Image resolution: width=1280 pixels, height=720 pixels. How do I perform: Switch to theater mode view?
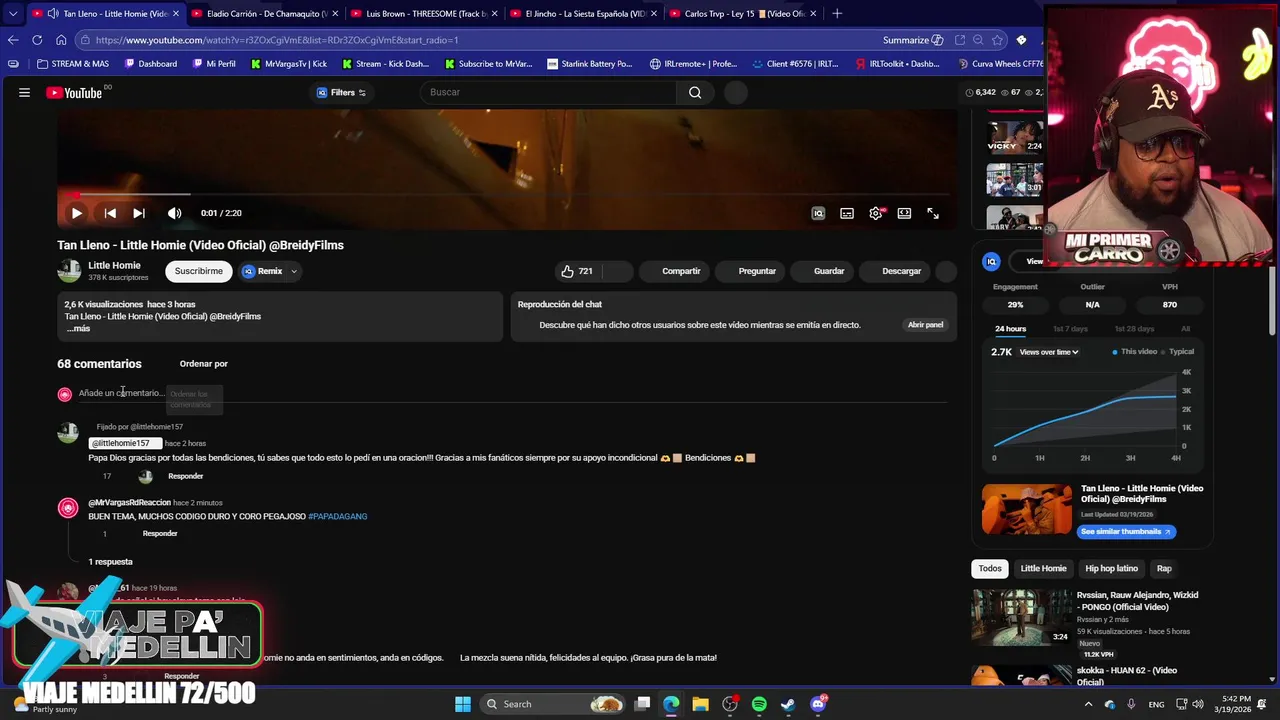pyautogui.click(x=904, y=213)
